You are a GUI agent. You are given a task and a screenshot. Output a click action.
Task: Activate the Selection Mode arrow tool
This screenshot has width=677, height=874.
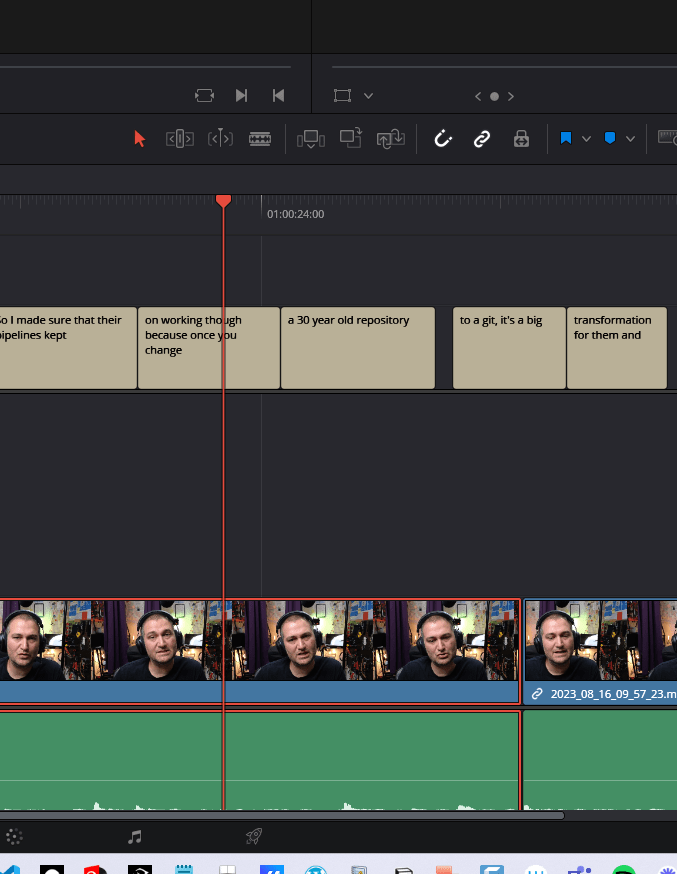tap(139, 138)
